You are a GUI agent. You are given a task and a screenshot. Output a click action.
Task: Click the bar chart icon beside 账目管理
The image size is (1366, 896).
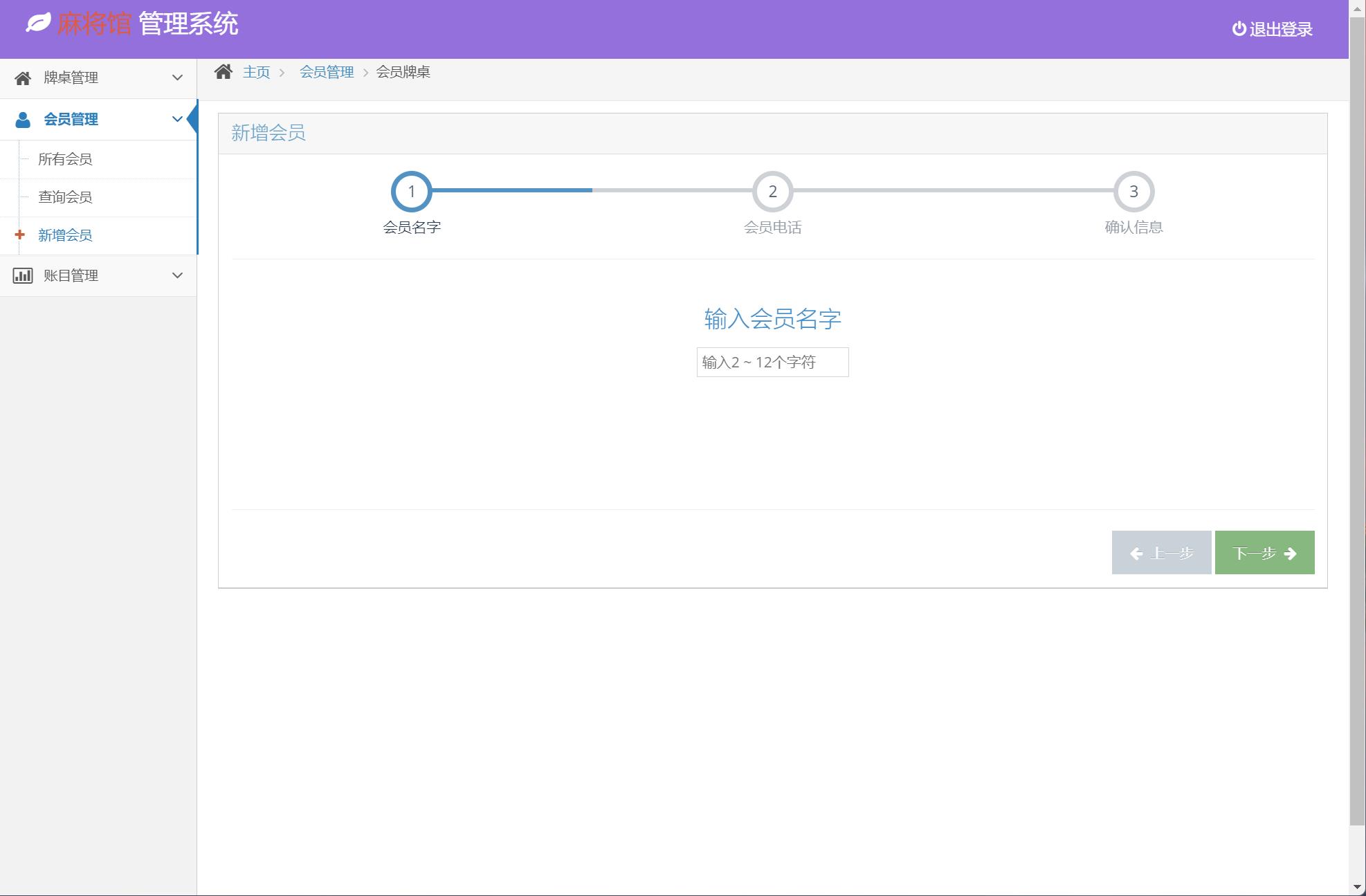click(x=23, y=275)
